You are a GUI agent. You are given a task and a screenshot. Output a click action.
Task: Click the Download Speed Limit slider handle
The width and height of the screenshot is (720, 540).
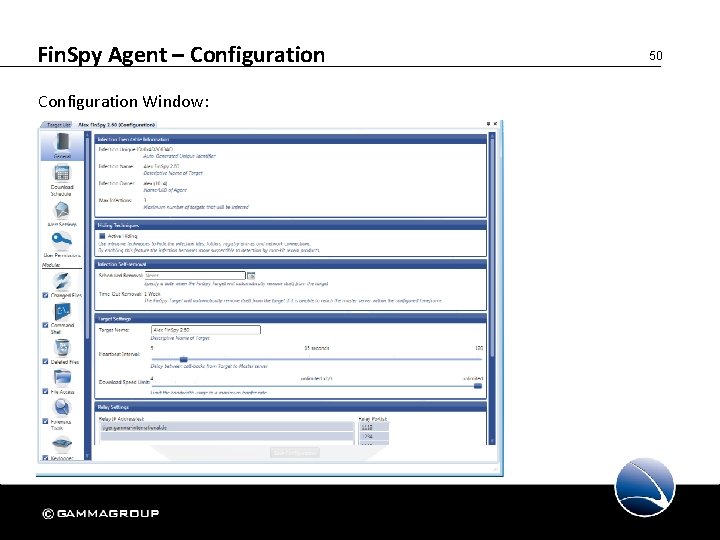coord(478,386)
